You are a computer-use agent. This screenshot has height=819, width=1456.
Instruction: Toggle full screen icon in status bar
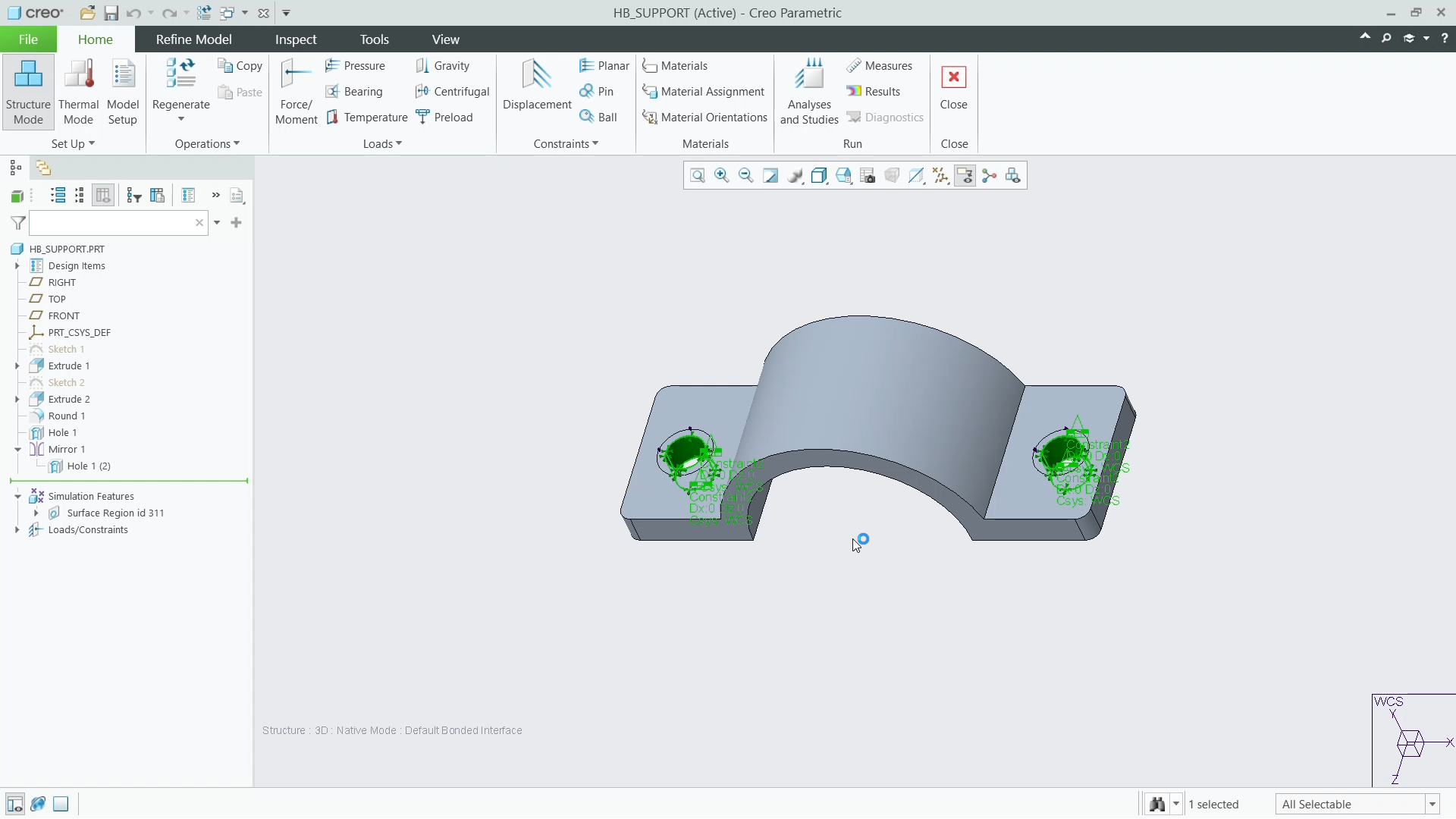(61, 805)
